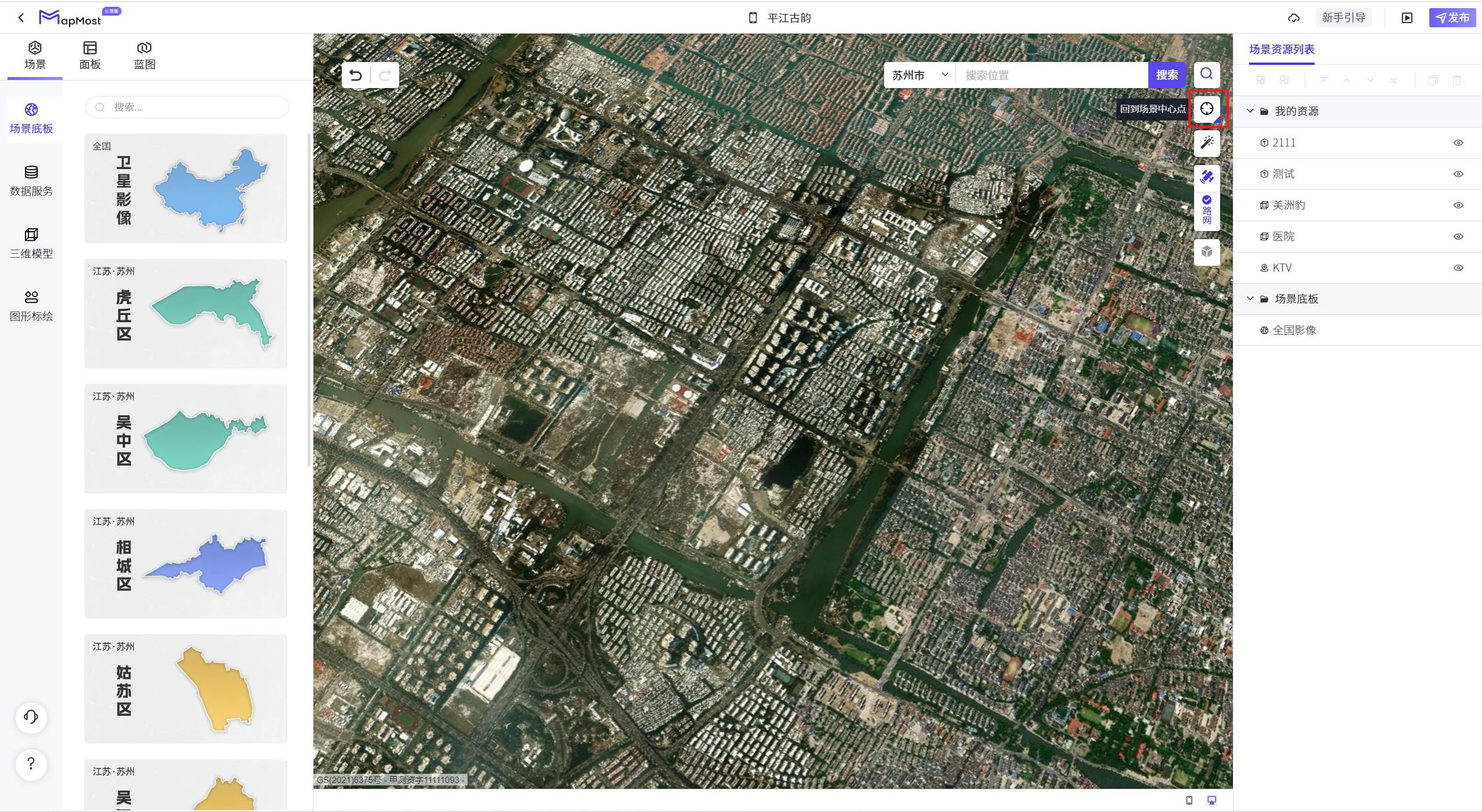1482x812 pixels.
Task: Select 场景底板 in left sidebar
Action: coord(31,119)
